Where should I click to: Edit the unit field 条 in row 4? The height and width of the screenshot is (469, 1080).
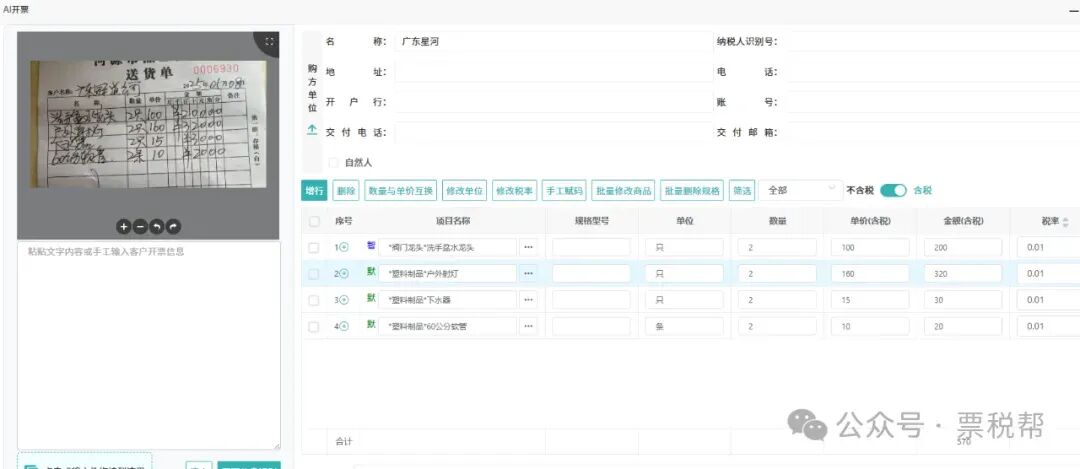(684, 326)
